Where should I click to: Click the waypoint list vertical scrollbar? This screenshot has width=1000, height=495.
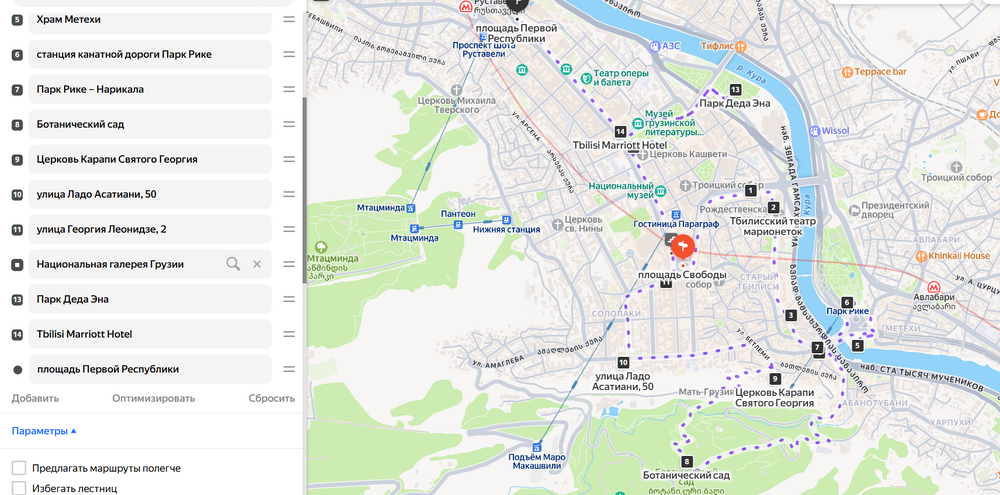tap(303, 150)
